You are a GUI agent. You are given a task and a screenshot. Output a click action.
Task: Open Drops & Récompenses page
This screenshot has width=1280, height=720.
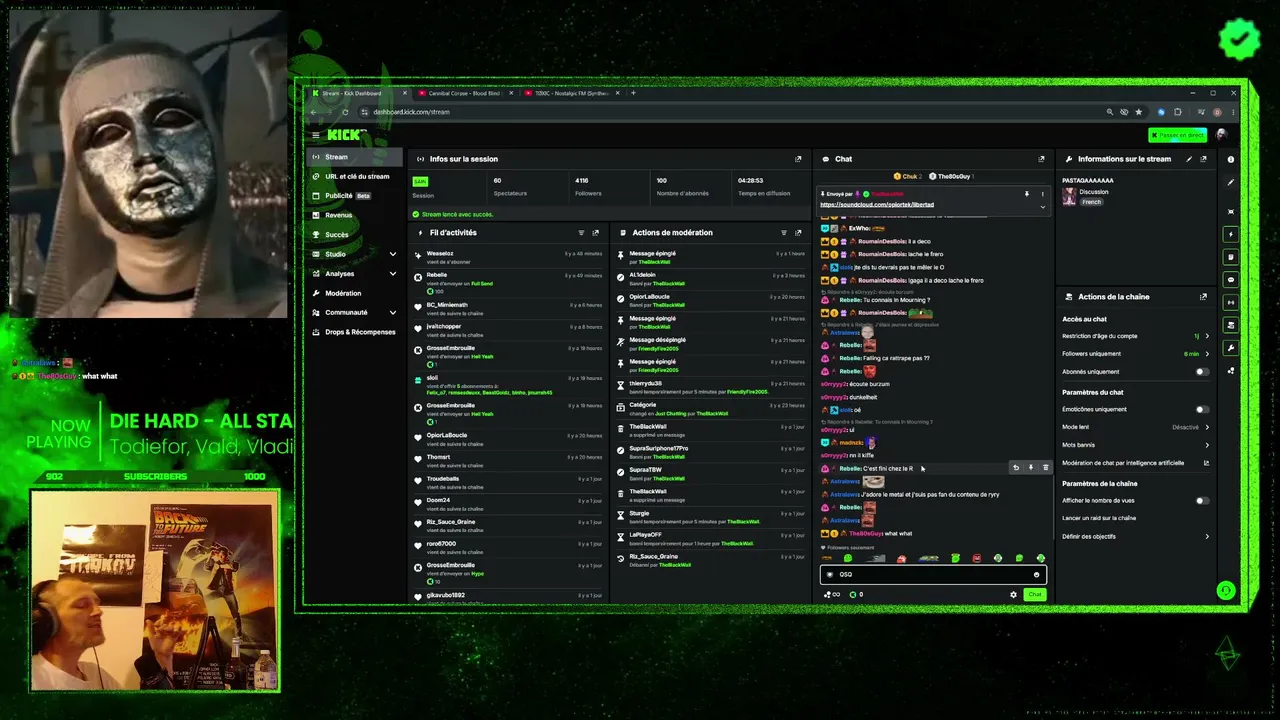click(354, 332)
